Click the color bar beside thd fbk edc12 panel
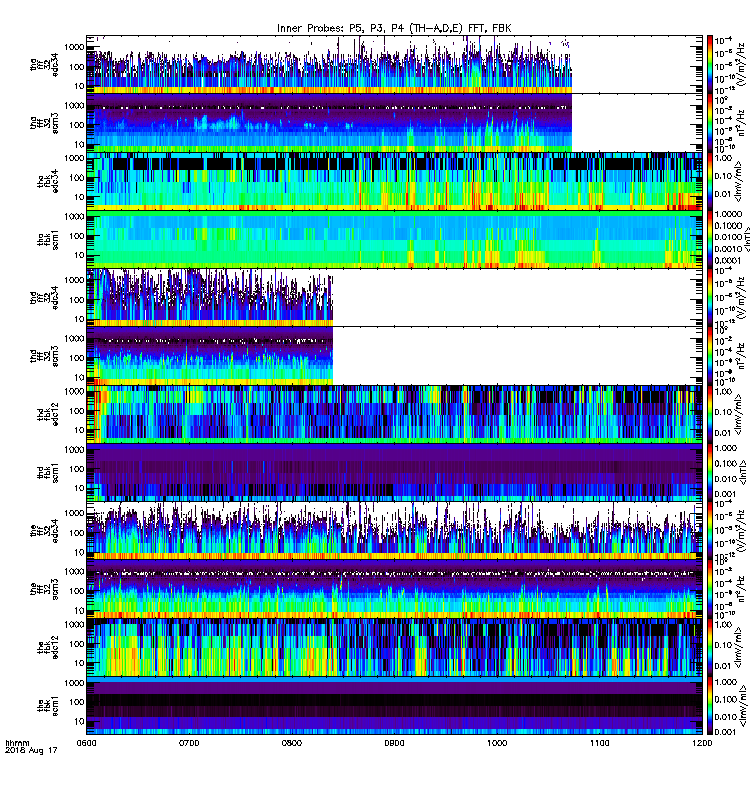Viewport: 750px width, 800px height. tap(709, 414)
